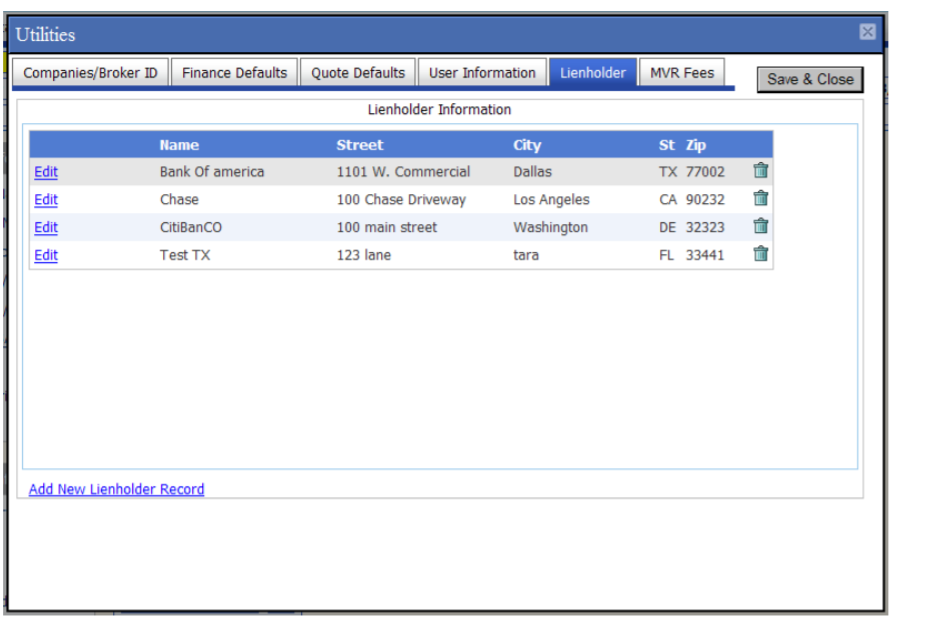Screen dimensions: 933x637
Task: Open the User Information tab
Action: [482, 72]
